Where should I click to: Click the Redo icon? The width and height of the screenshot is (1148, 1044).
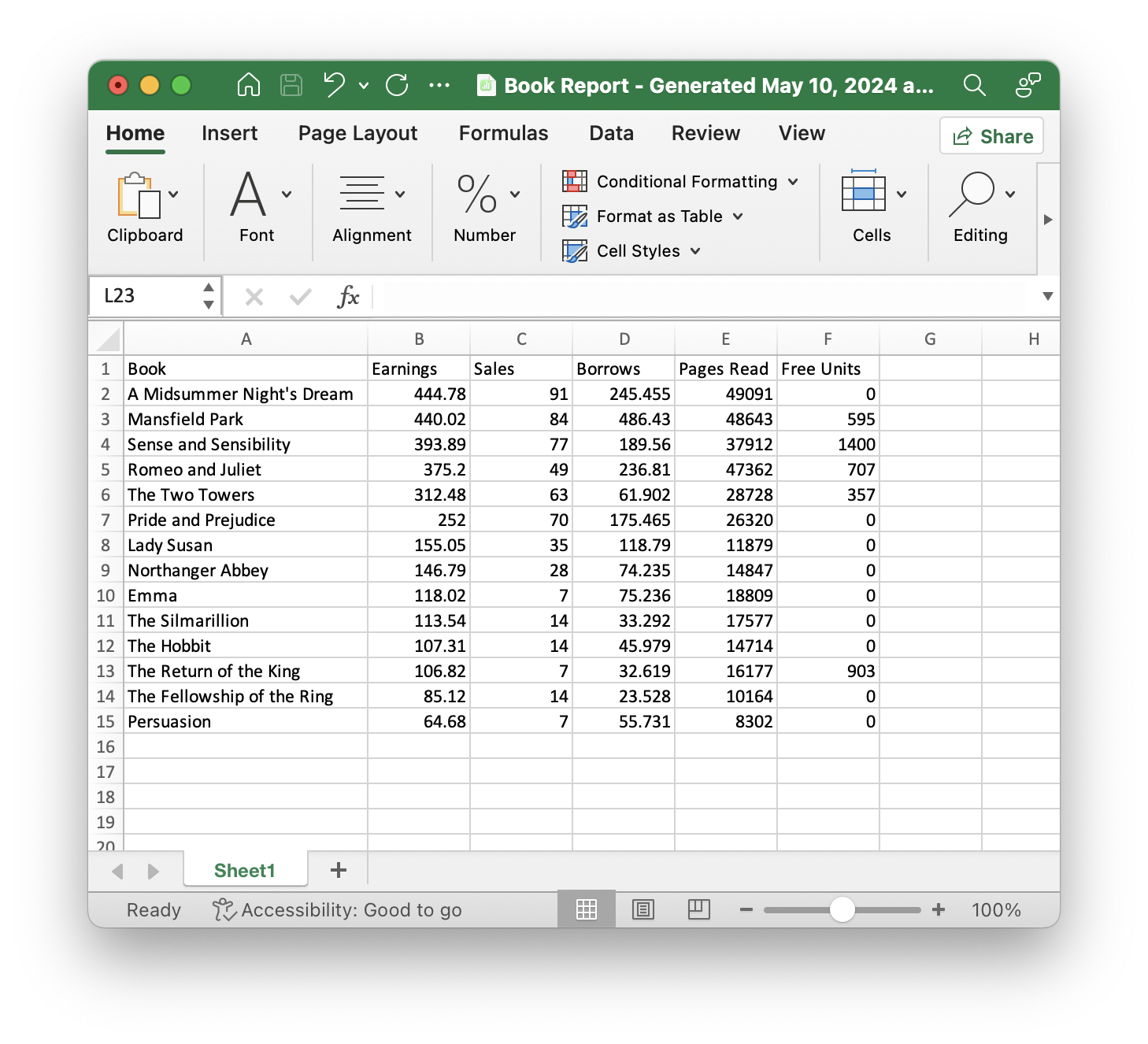click(x=398, y=84)
